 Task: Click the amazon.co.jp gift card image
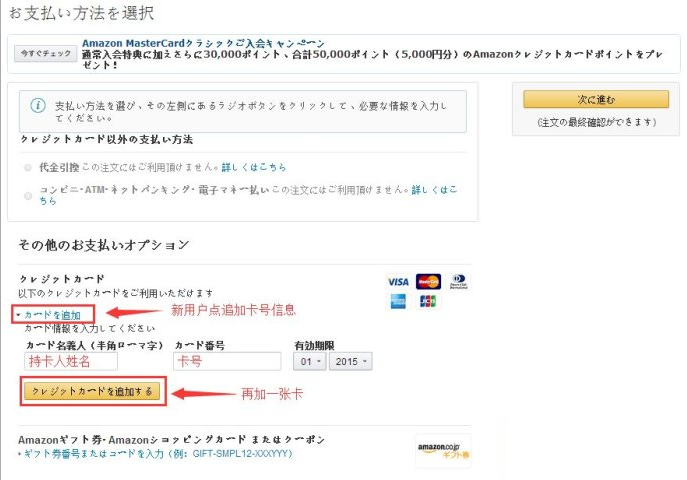tap(442, 452)
